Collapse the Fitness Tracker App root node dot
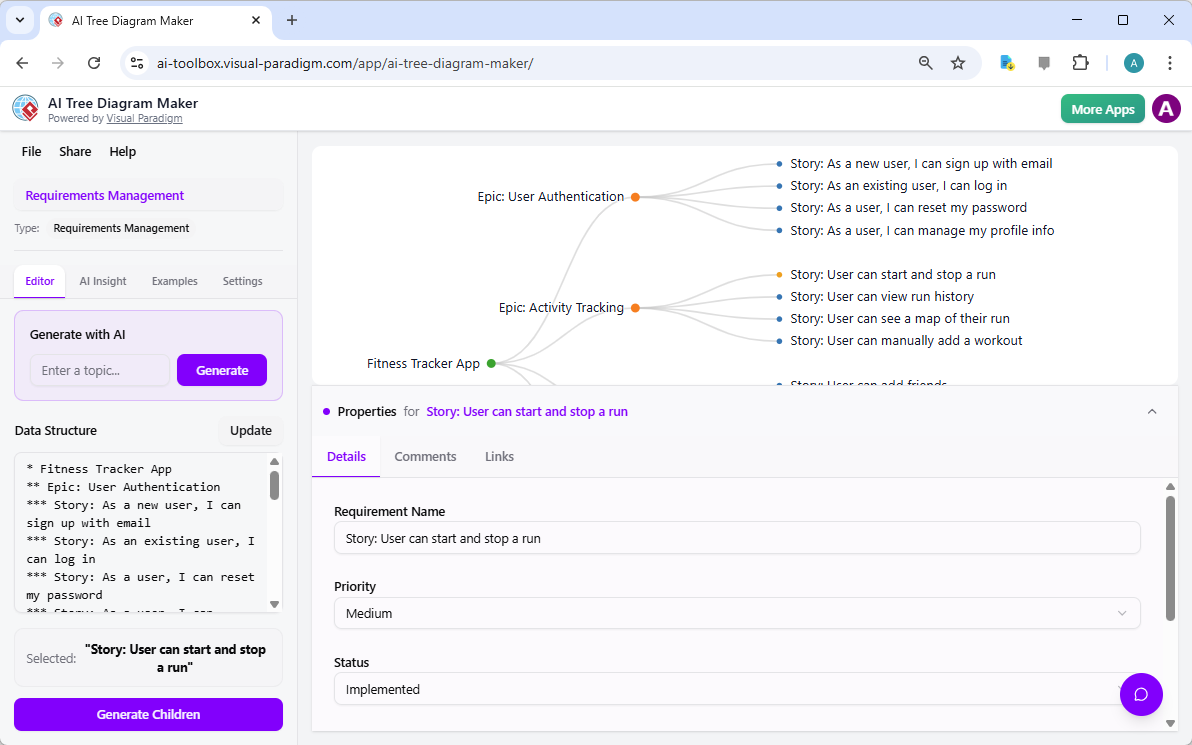1192x745 pixels. pos(490,363)
